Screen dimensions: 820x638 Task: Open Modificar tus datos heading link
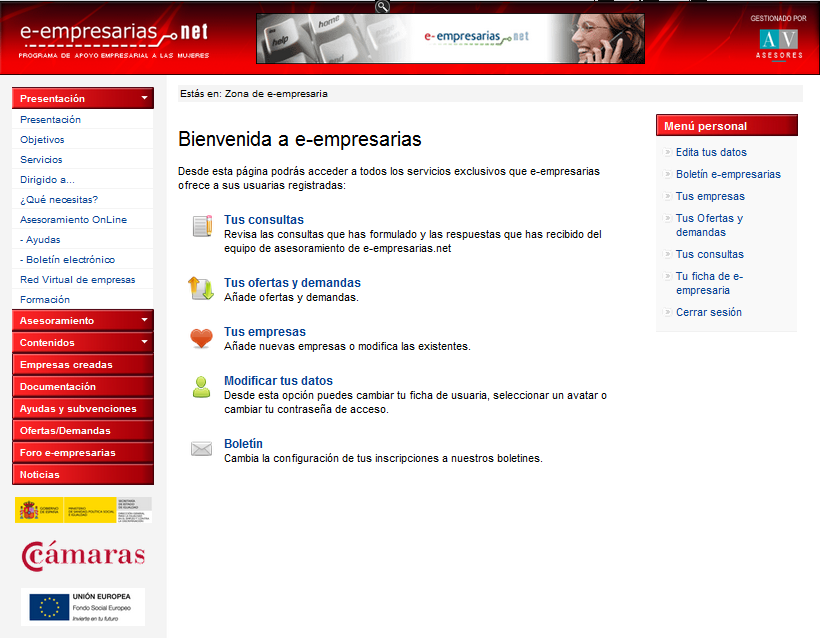click(278, 381)
